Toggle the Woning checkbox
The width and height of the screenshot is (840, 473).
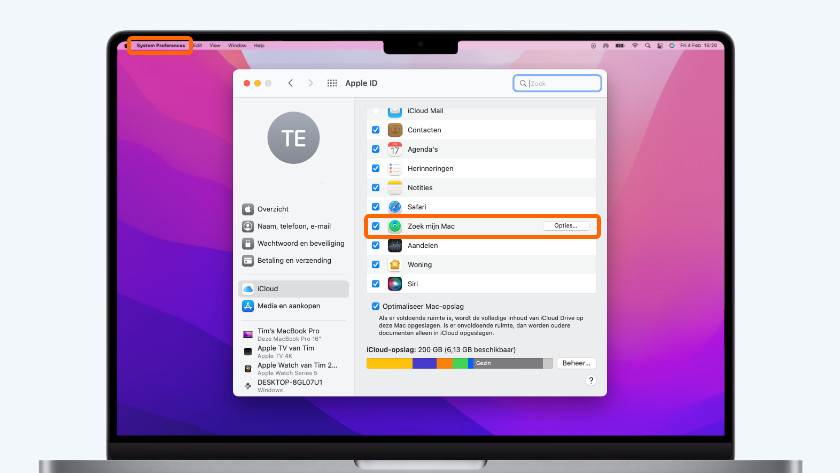pyautogui.click(x=376, y=265)
